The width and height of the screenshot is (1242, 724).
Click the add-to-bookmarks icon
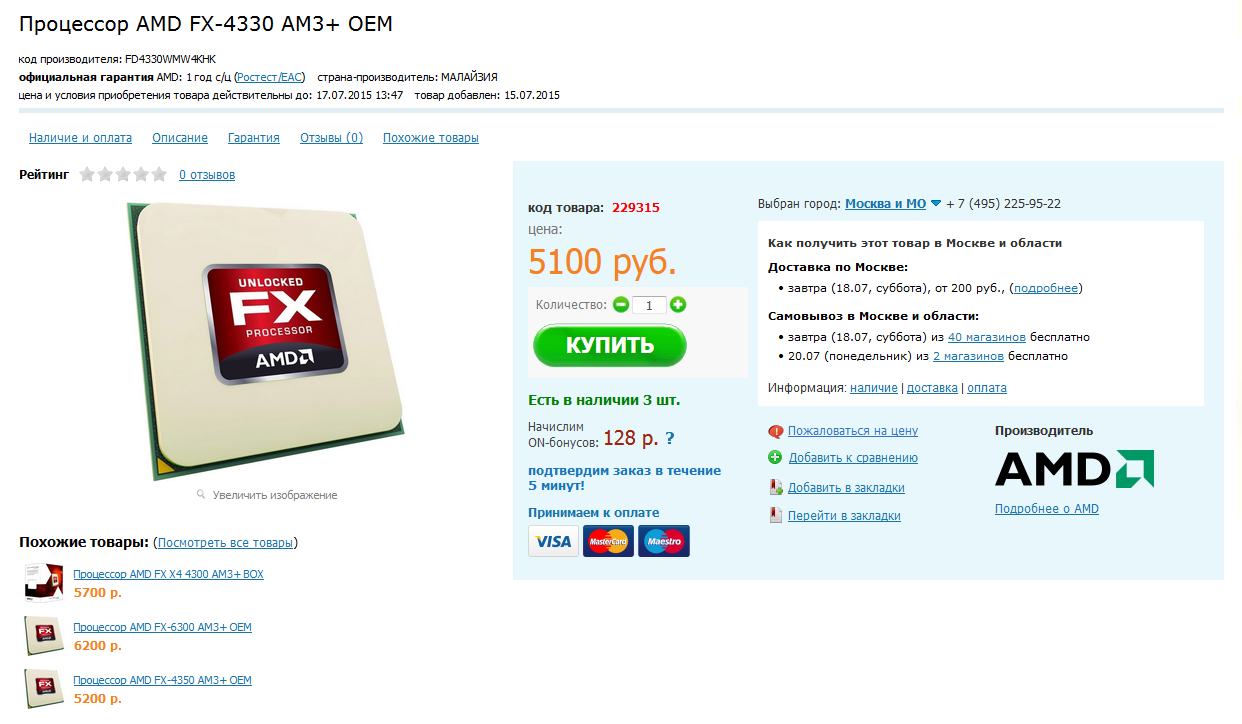point(775,488)
